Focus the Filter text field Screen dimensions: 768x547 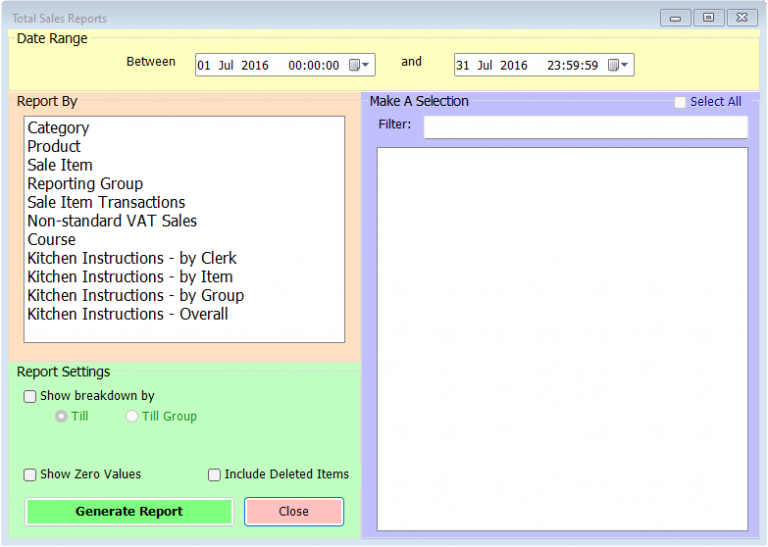[x=586, y=127]
